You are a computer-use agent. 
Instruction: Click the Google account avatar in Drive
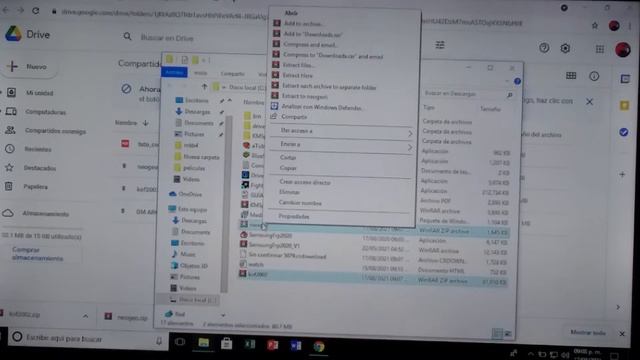623,50
